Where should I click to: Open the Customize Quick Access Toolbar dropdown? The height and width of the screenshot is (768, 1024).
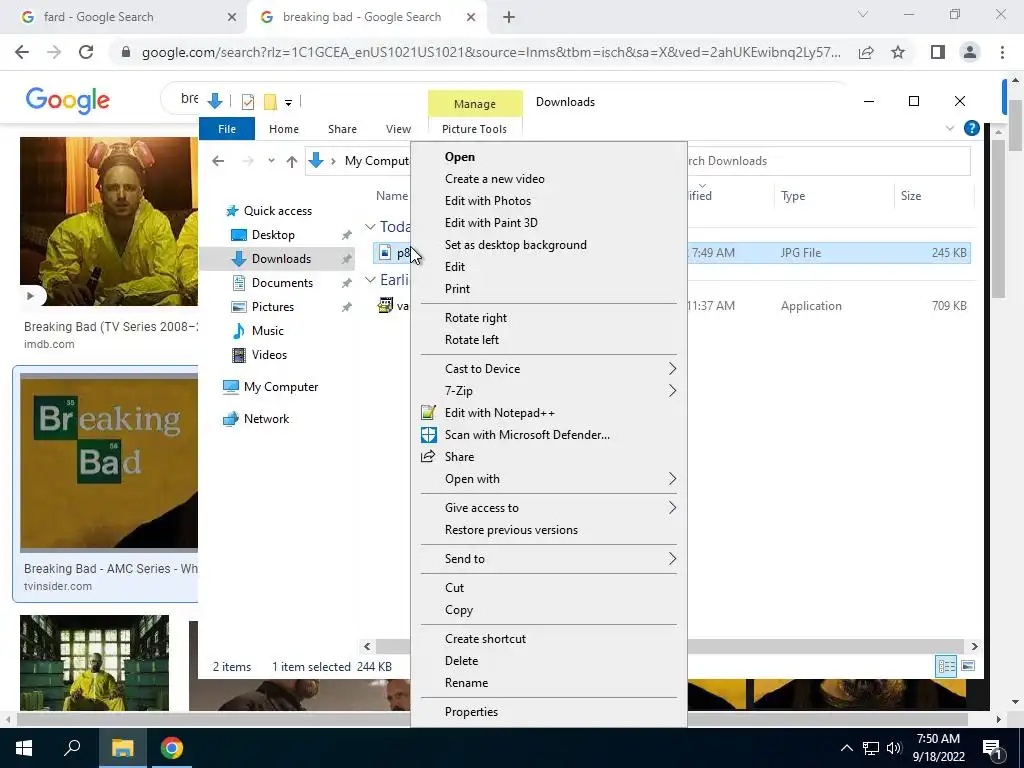pos(288,103)
